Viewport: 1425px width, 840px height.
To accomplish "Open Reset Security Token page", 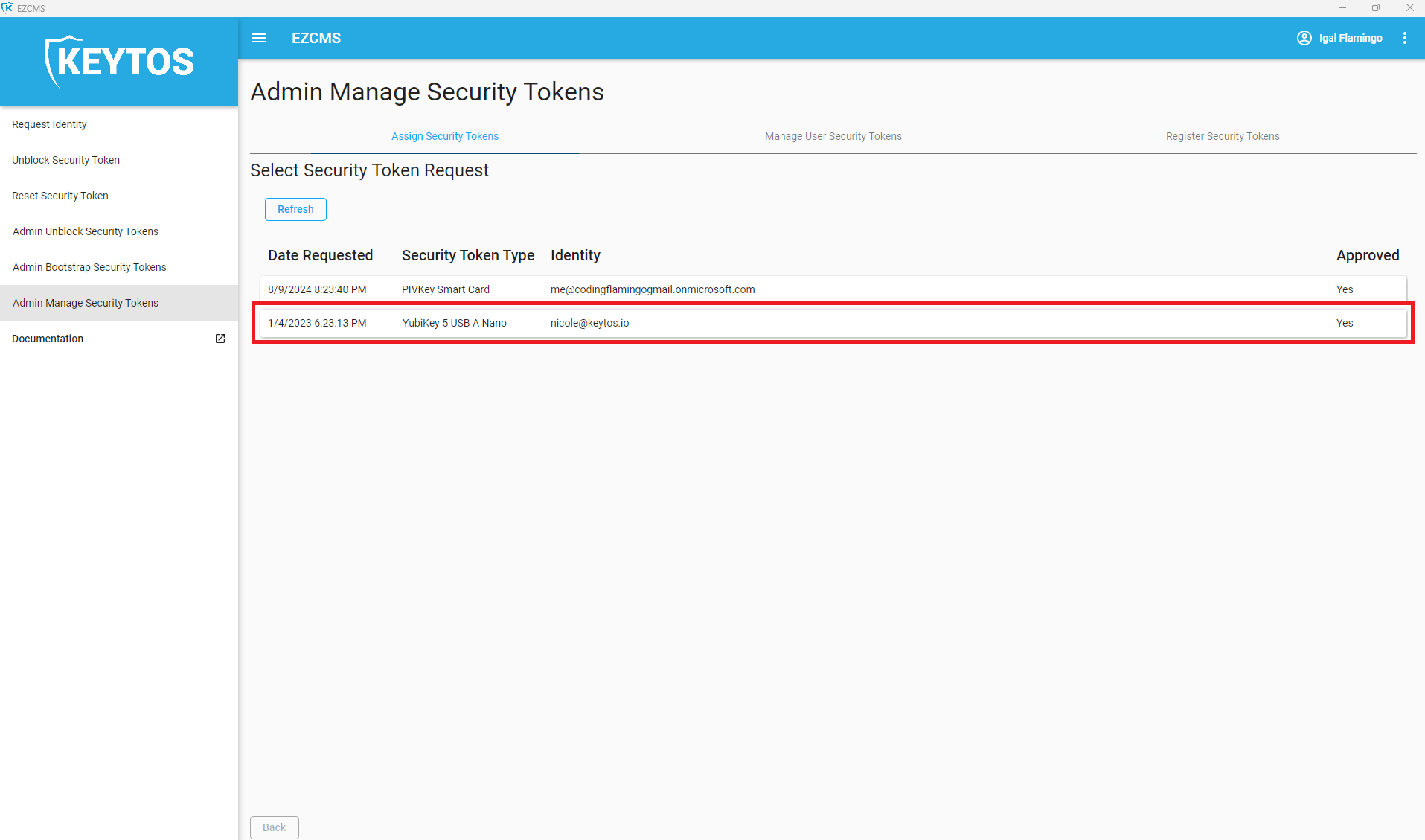I will (119, 196).
